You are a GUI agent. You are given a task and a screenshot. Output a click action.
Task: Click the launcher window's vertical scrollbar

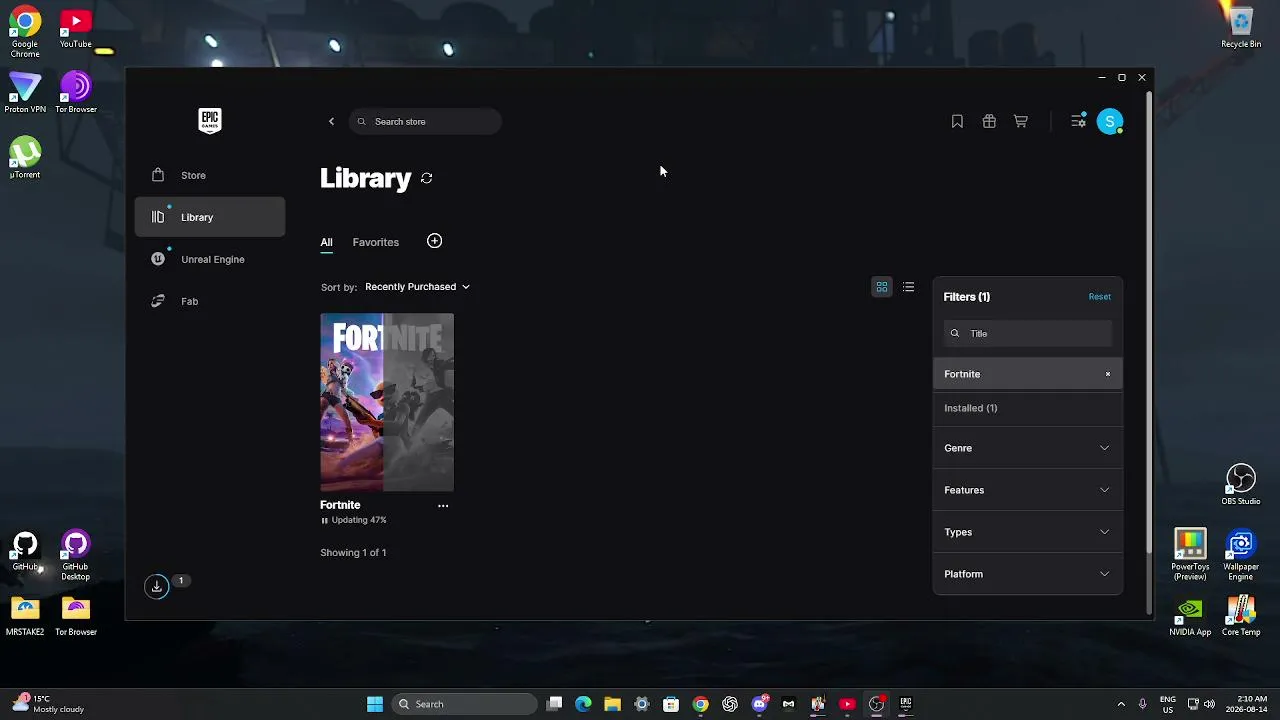click(x=1149, y=320)
